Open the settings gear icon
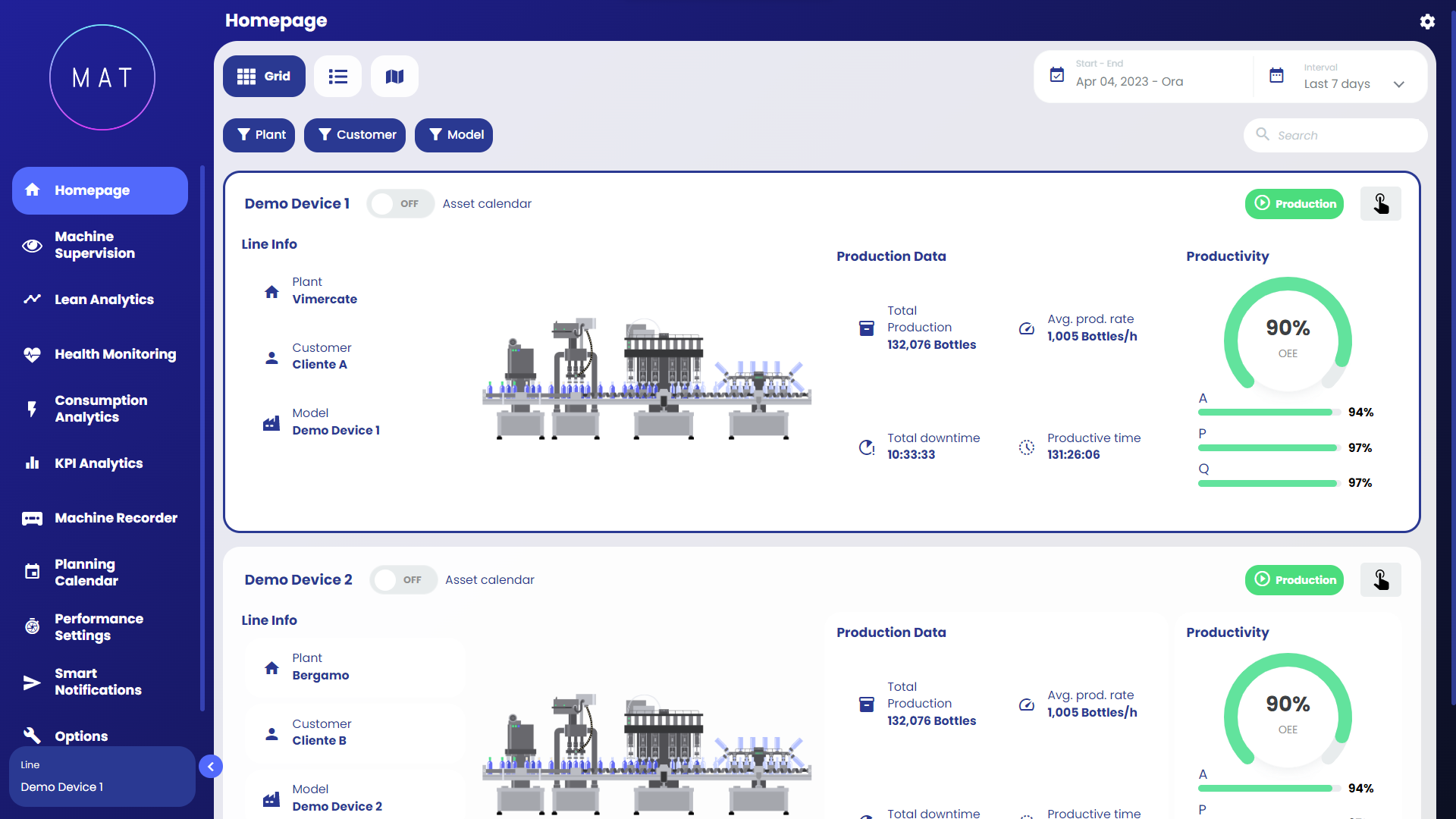The height and width of the screenshot is (819, 1456). click(x=1427, y=21)
